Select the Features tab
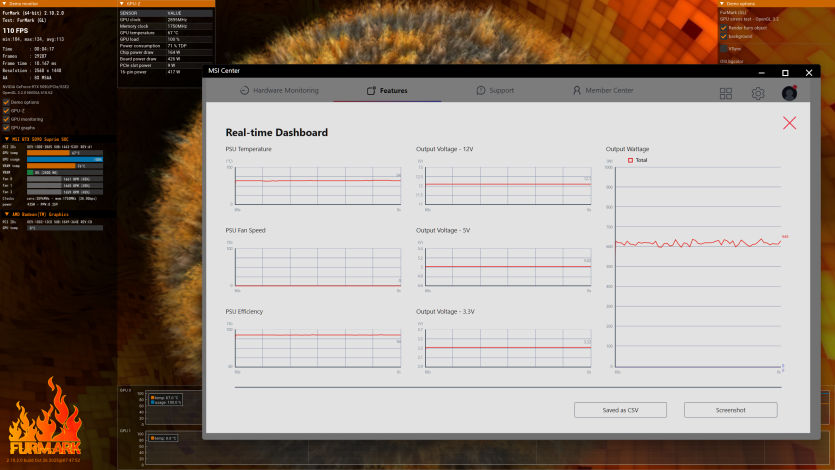835x470 pixels. coord(387,90)
